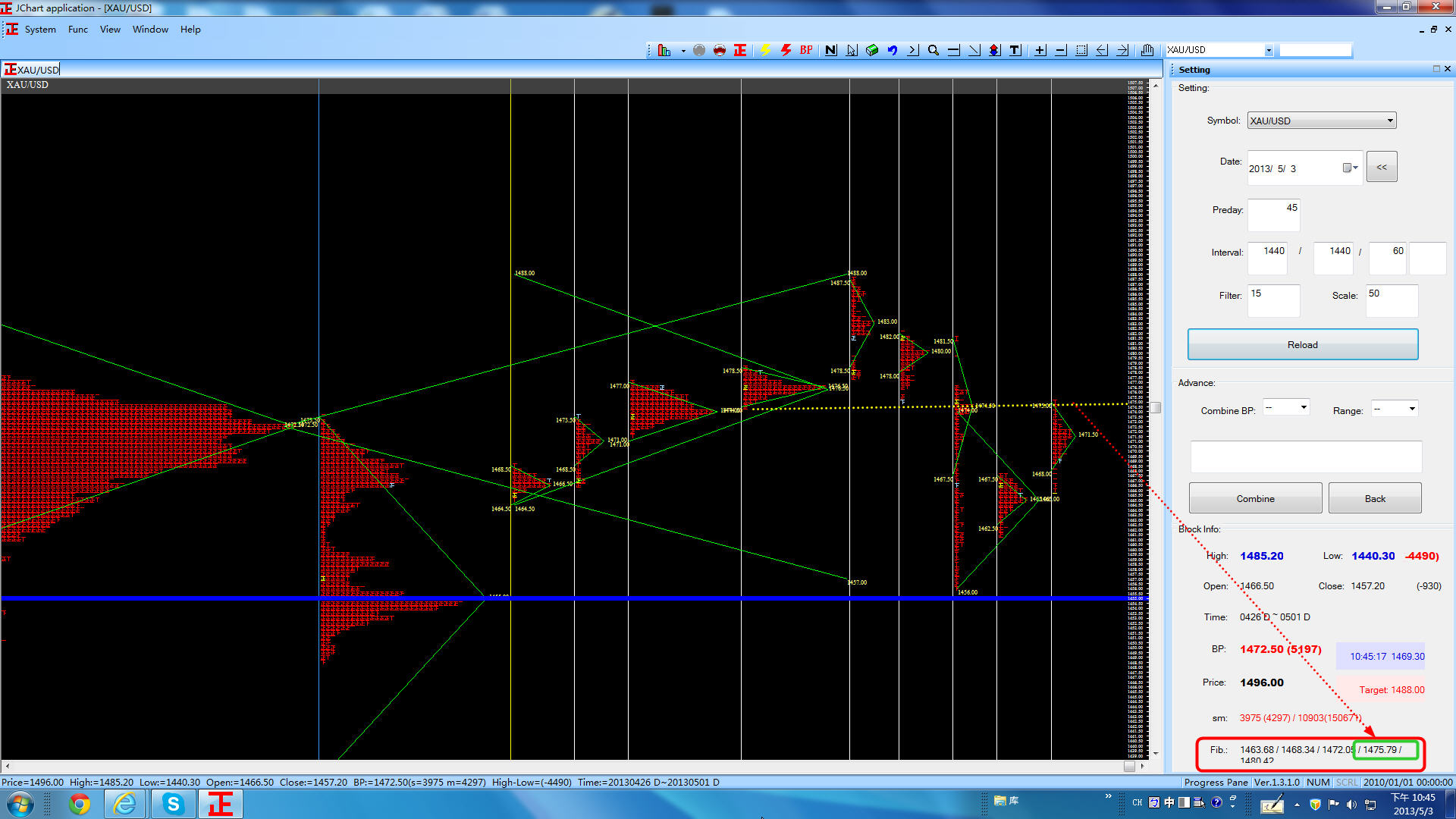Click the bar chart toolbar icon

click(x=664, y=50)
